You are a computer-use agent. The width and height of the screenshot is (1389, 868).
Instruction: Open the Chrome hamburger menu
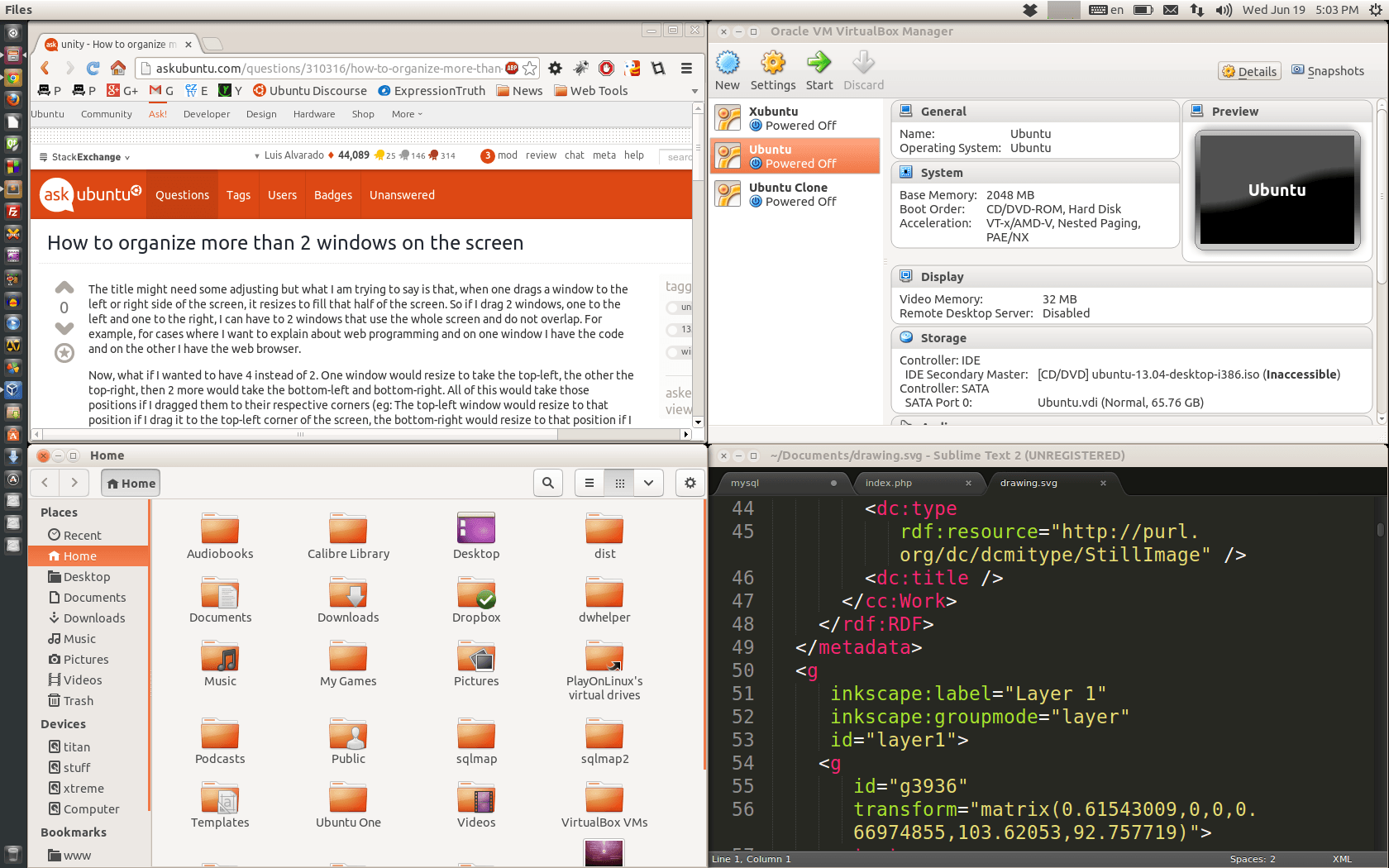tap(686, 68)
